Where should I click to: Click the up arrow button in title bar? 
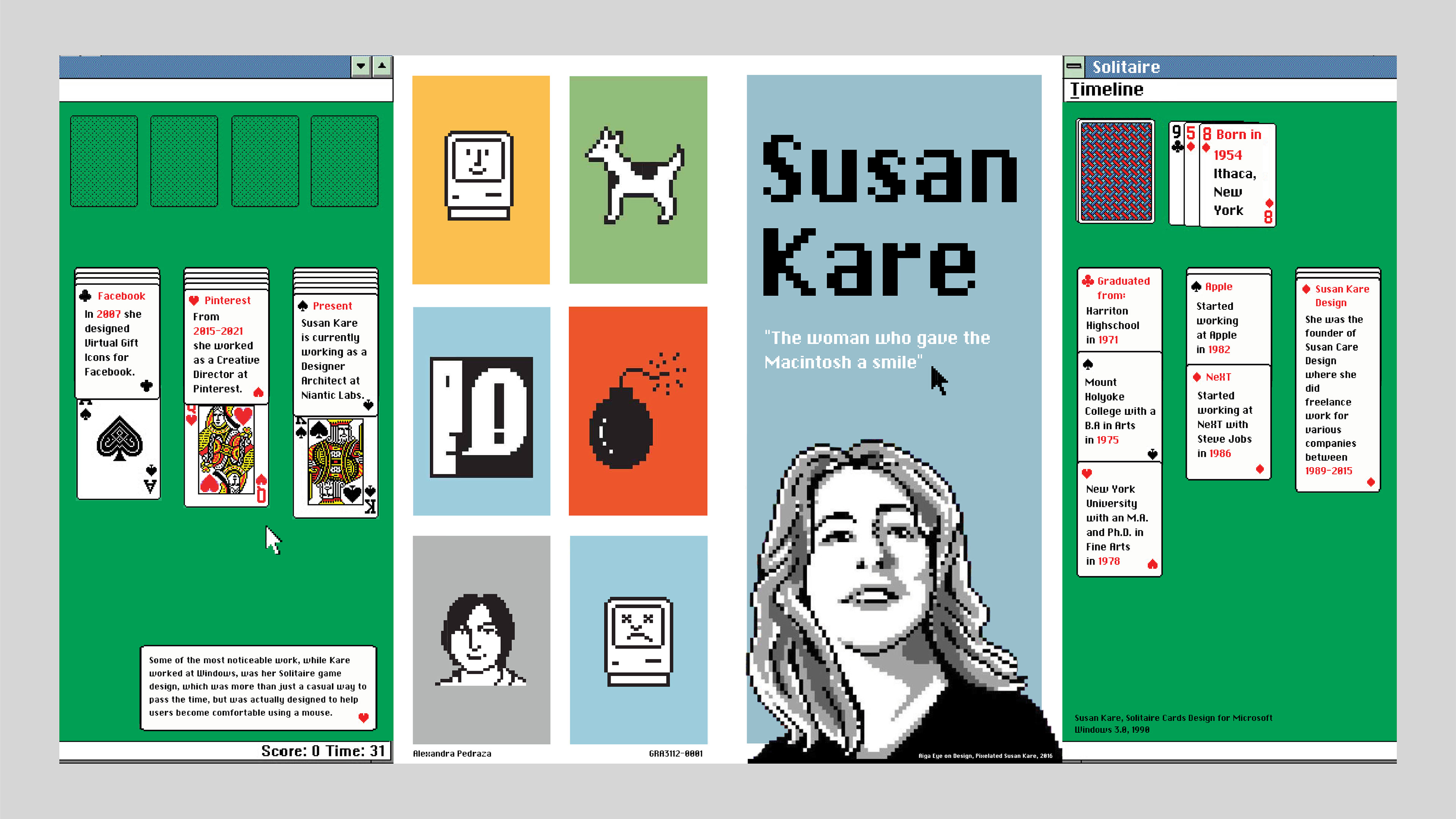383,67
